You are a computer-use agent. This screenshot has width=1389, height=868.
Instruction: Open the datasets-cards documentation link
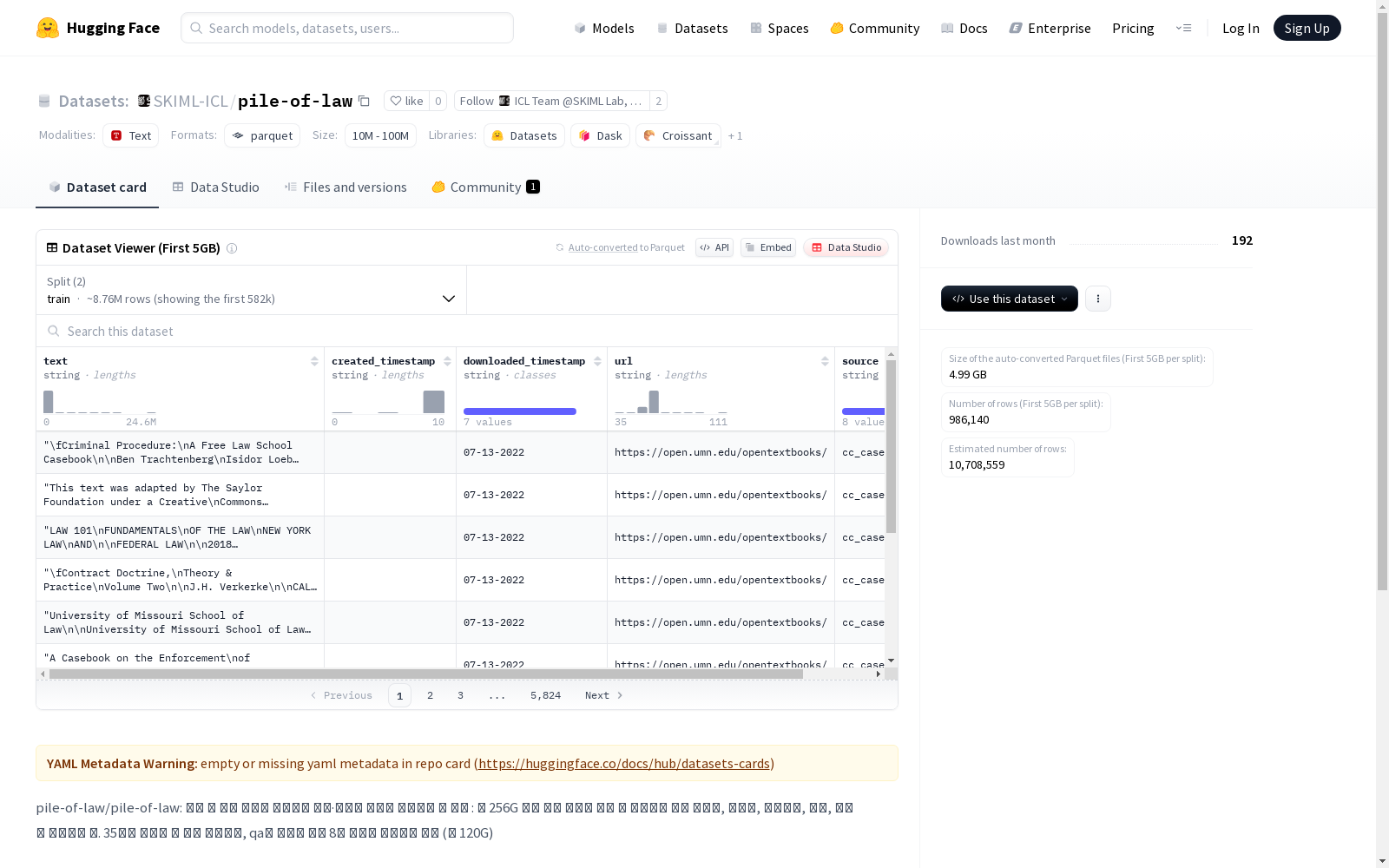point(624,764)
